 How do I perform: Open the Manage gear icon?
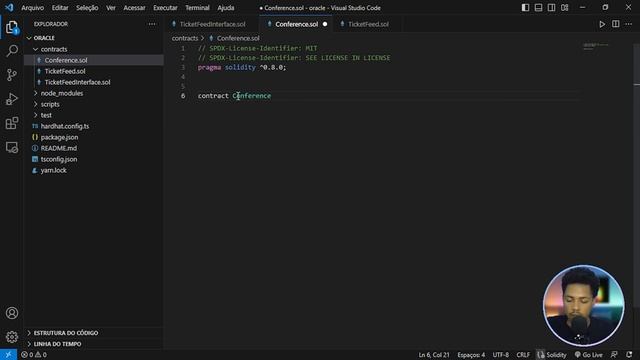tap(12, 337)
